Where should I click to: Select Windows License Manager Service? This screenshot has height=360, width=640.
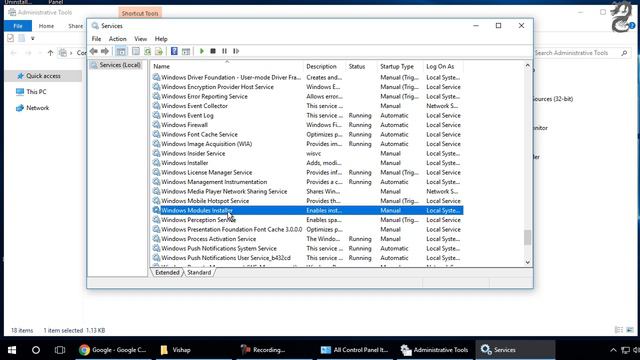[x=307, y=172]
